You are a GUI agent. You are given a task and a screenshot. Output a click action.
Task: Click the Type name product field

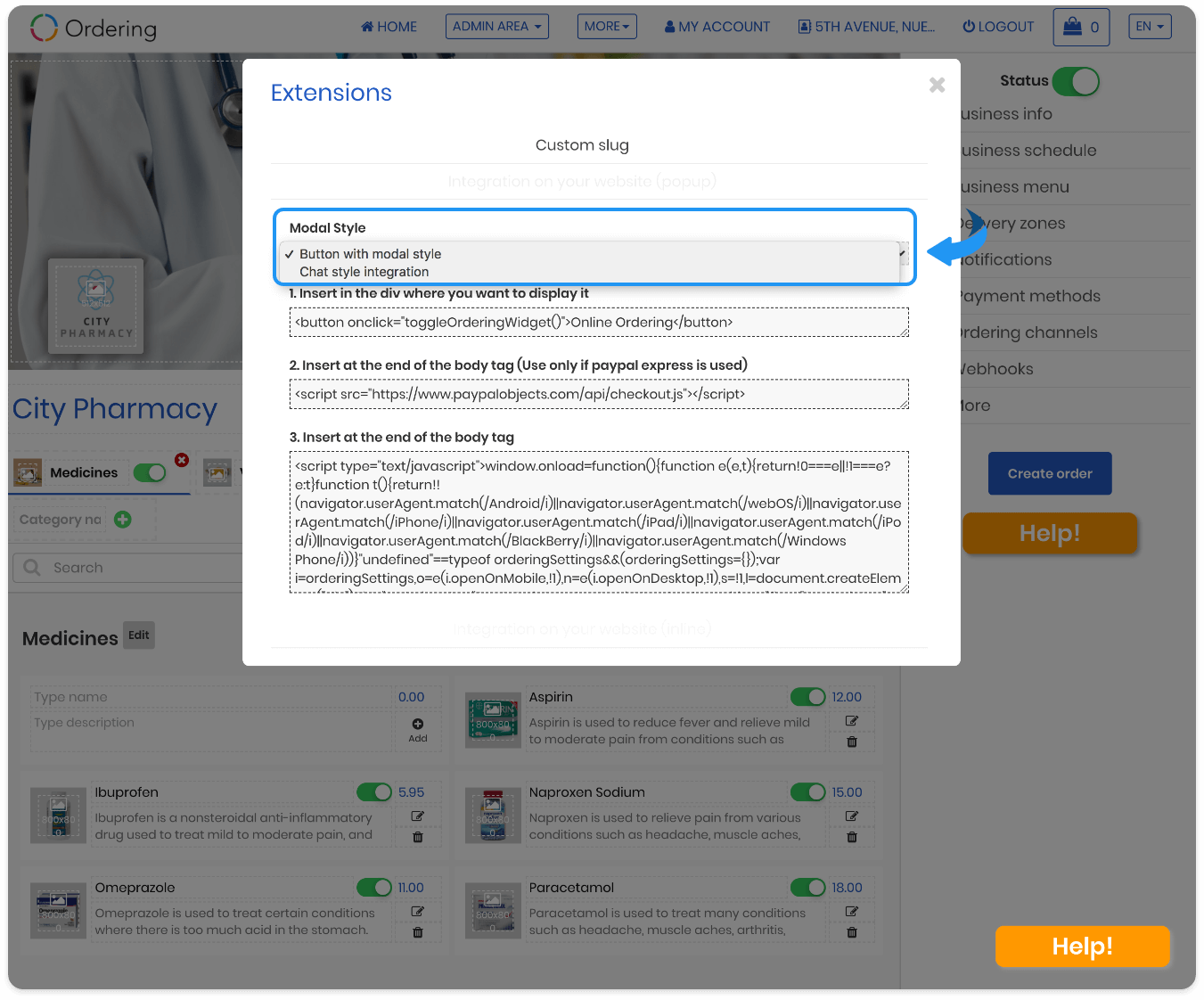pyautogui.click(x=212, y=697)
